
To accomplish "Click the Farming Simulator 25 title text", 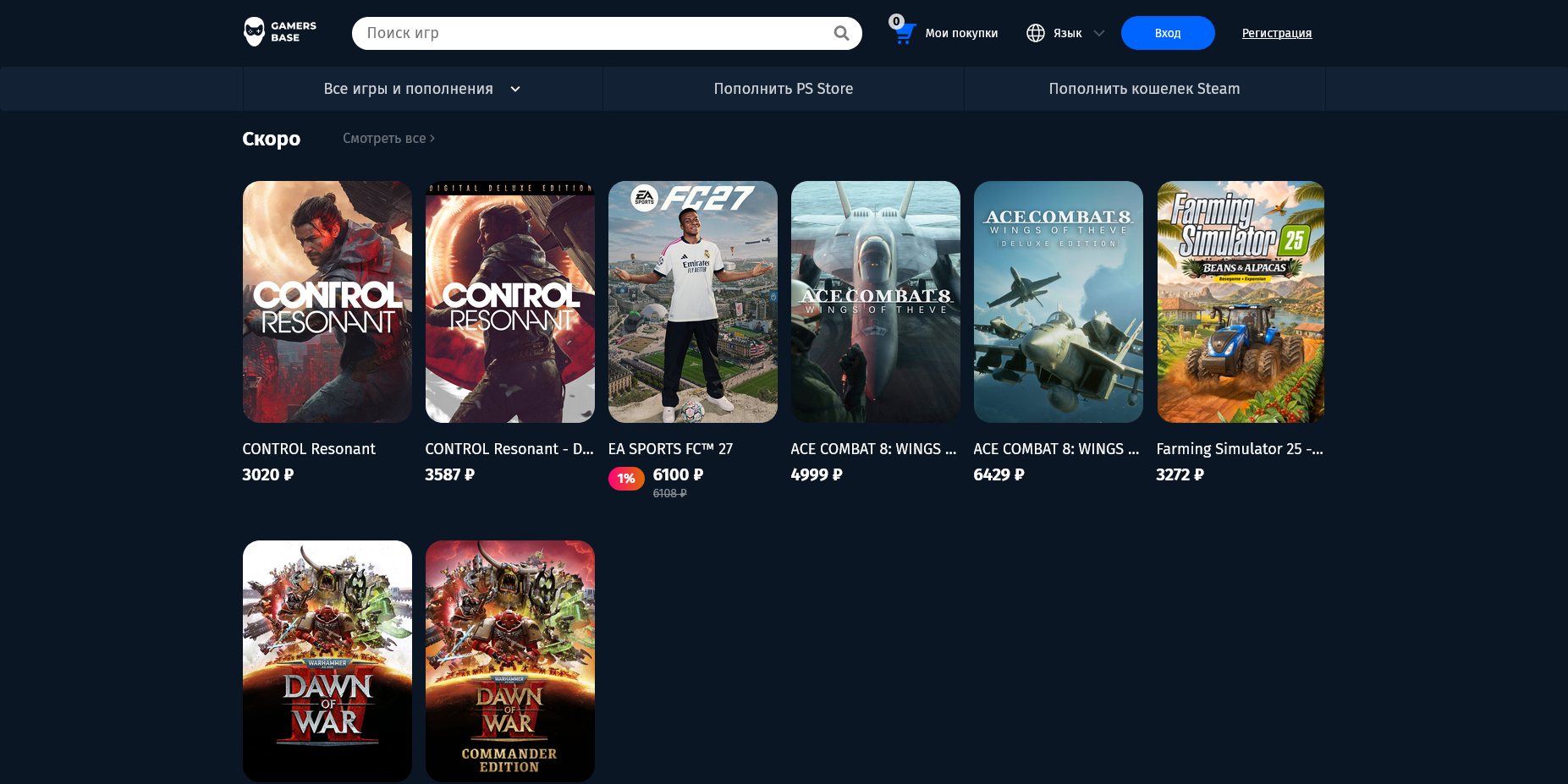I will [1240, 449].
